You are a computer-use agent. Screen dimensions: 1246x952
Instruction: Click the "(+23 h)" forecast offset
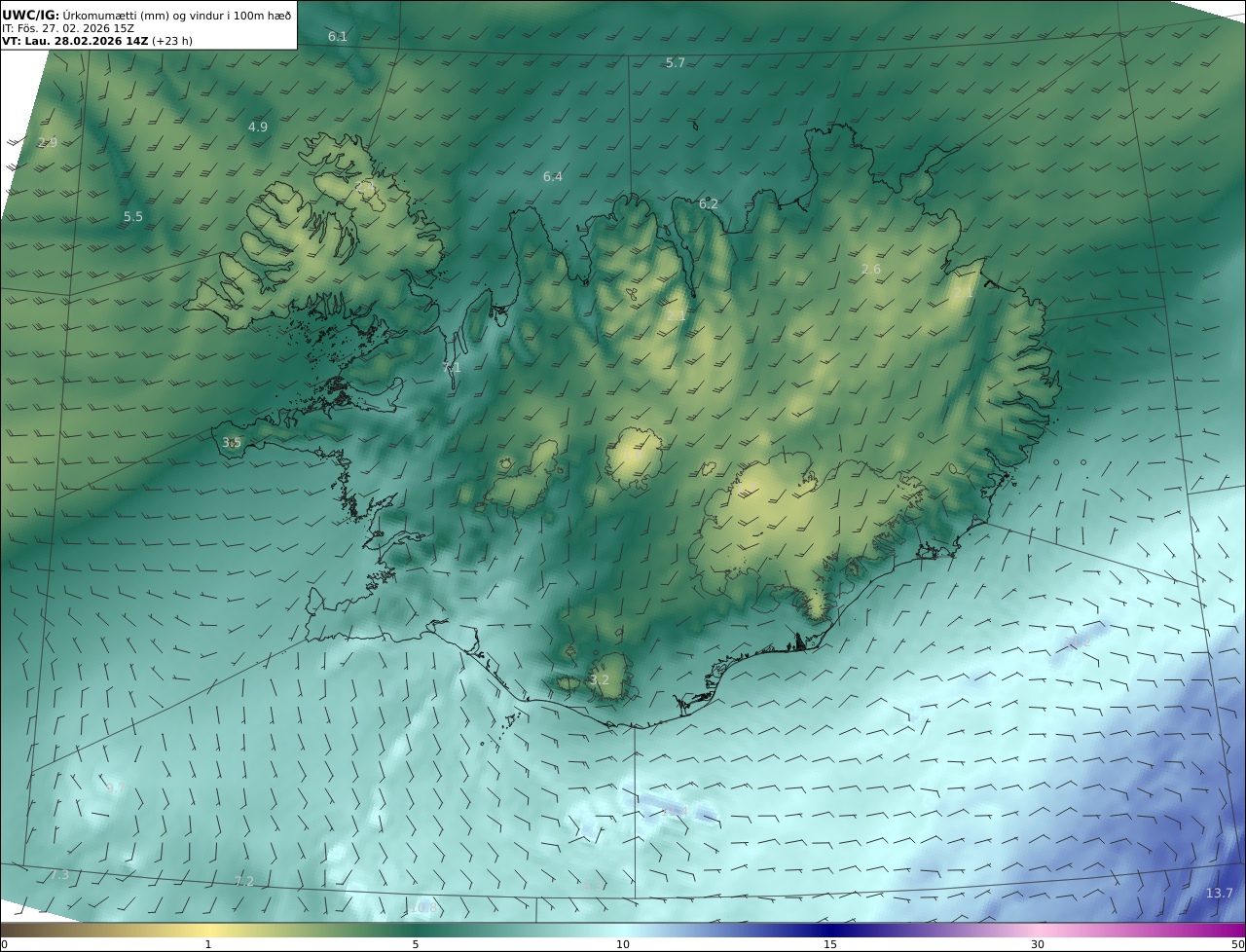(x=172, y=42)
